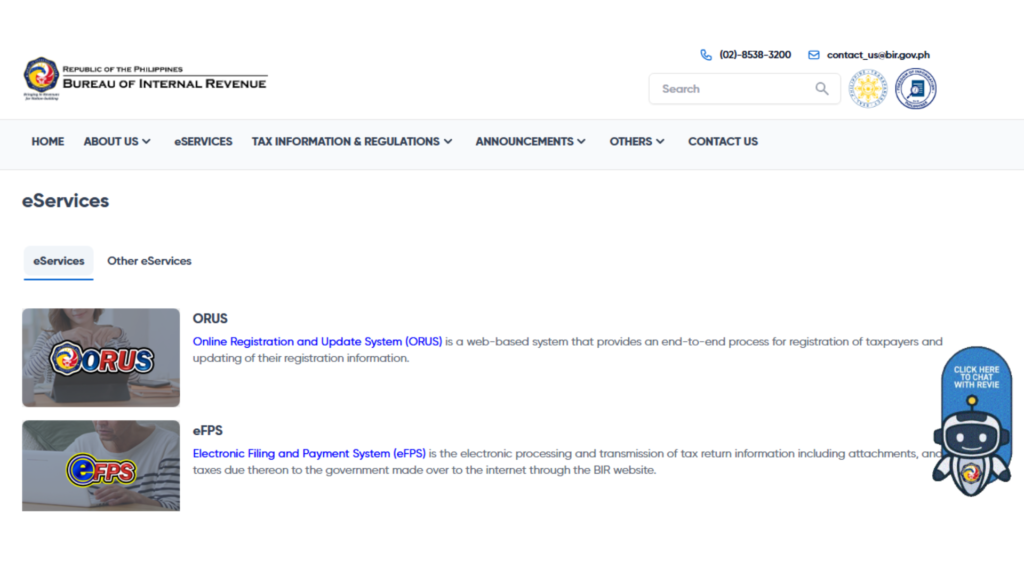Image resolution: width=1024 pixels, height=576 pixels.
Task: Follow the Online Registration and Update System link
Action: tap(317, 342)
